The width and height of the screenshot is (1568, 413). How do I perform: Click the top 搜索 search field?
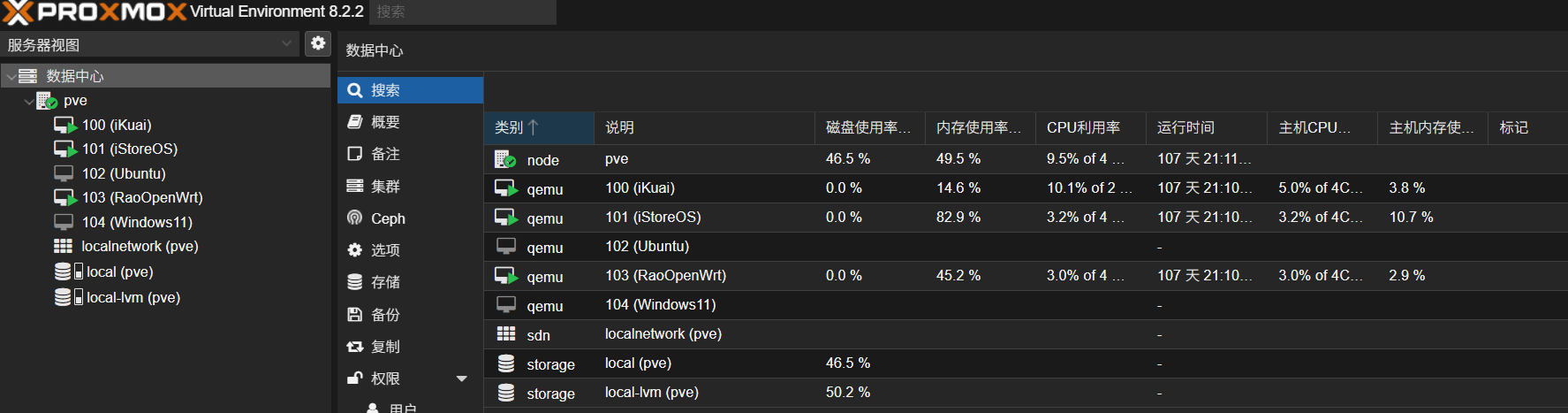(x=462, y=11)
